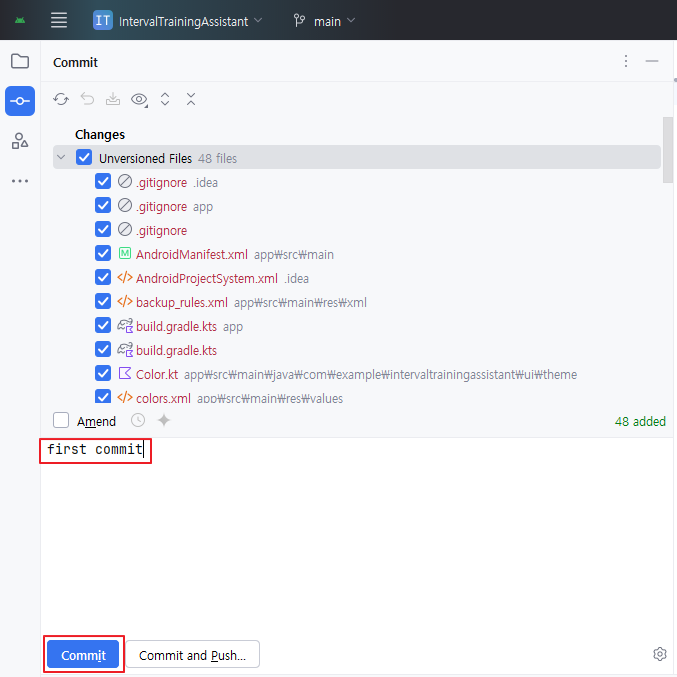Click the Expand All icon

165,99
